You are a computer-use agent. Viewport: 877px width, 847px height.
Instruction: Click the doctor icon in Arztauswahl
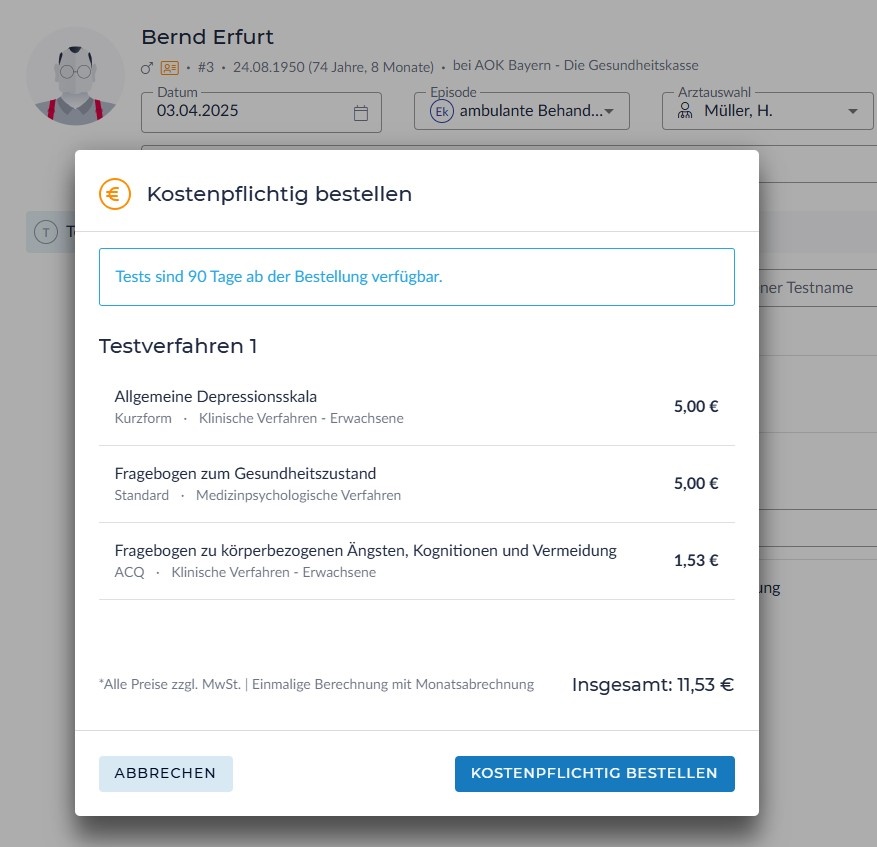click(x=685, y=111)
